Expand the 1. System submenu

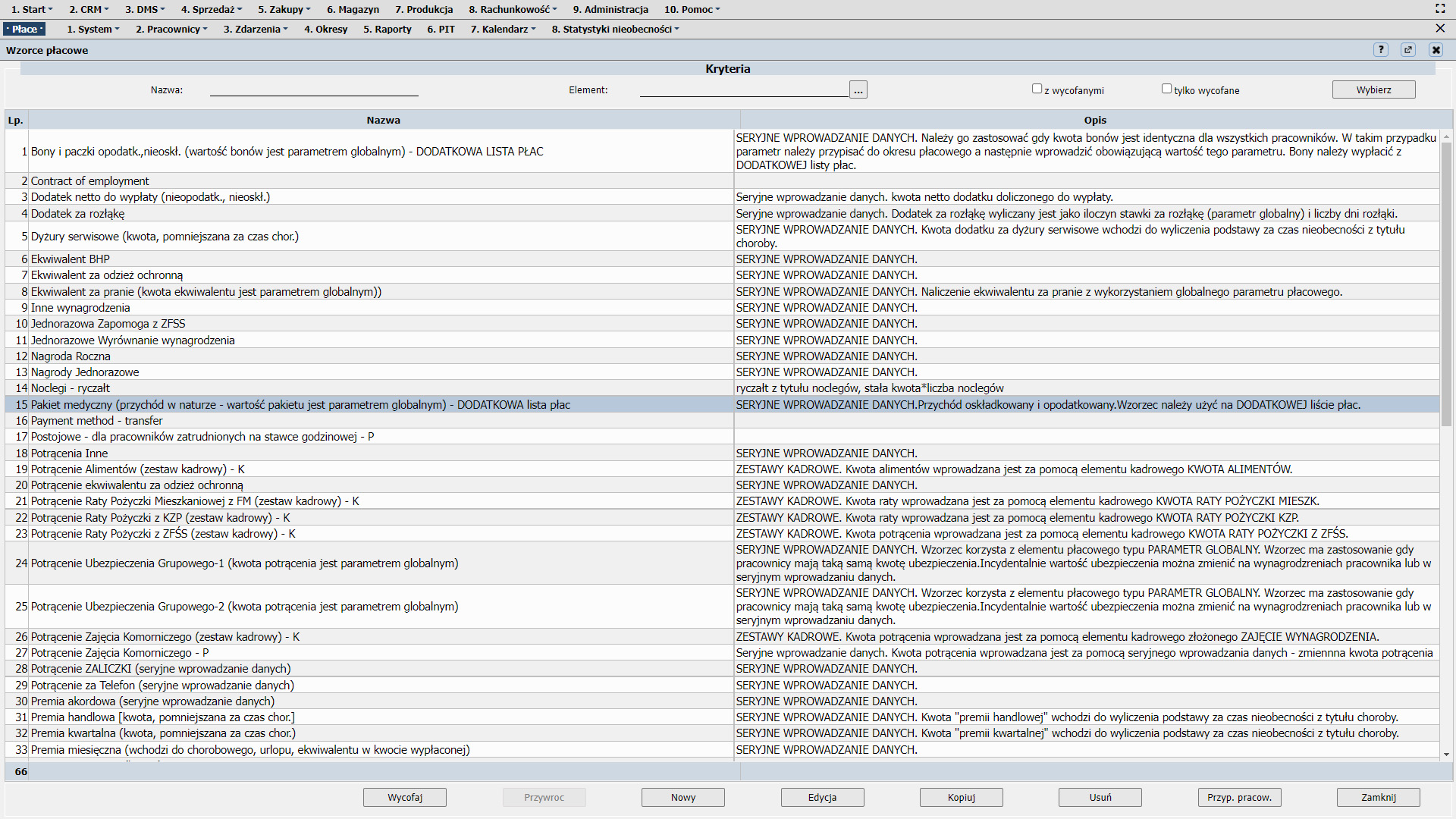[x=93, y=29]
